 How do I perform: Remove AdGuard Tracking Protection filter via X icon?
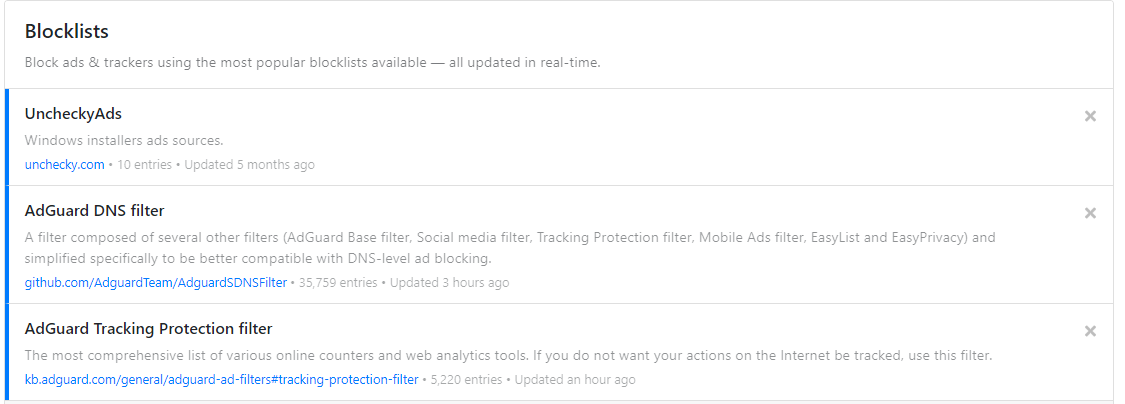pos(1090,331)
